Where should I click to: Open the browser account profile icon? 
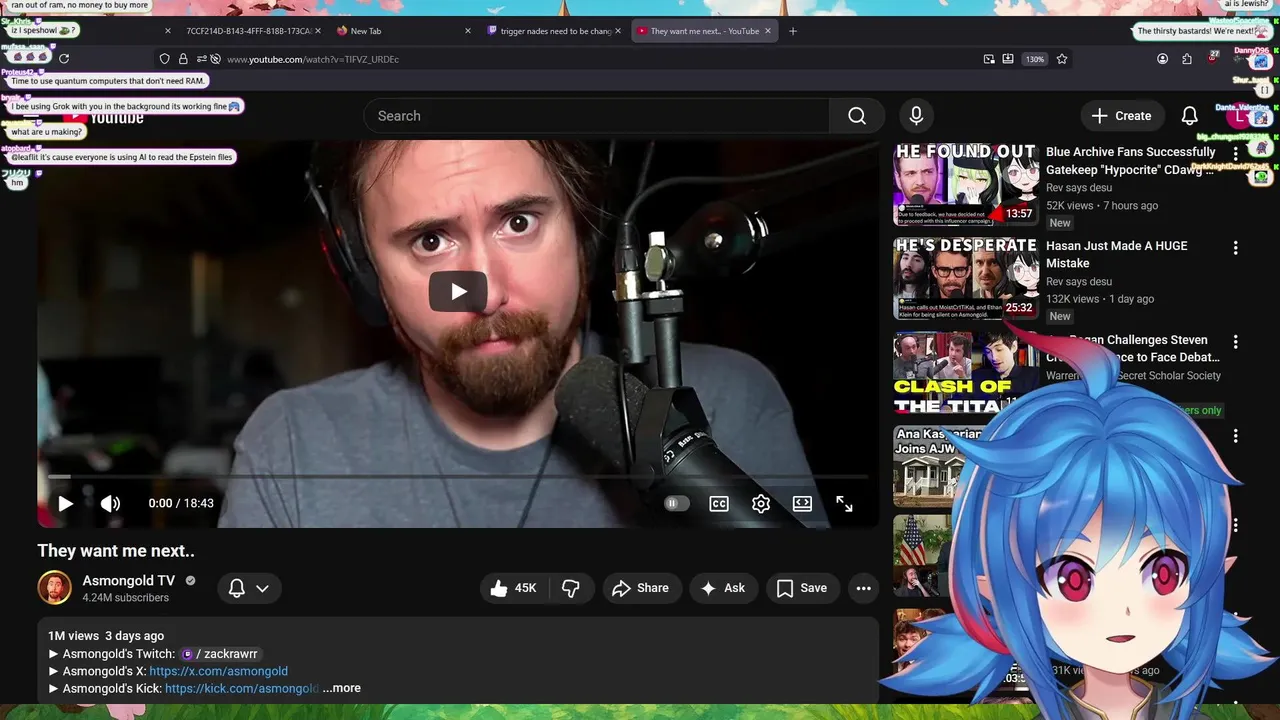tap(1162, 59)
